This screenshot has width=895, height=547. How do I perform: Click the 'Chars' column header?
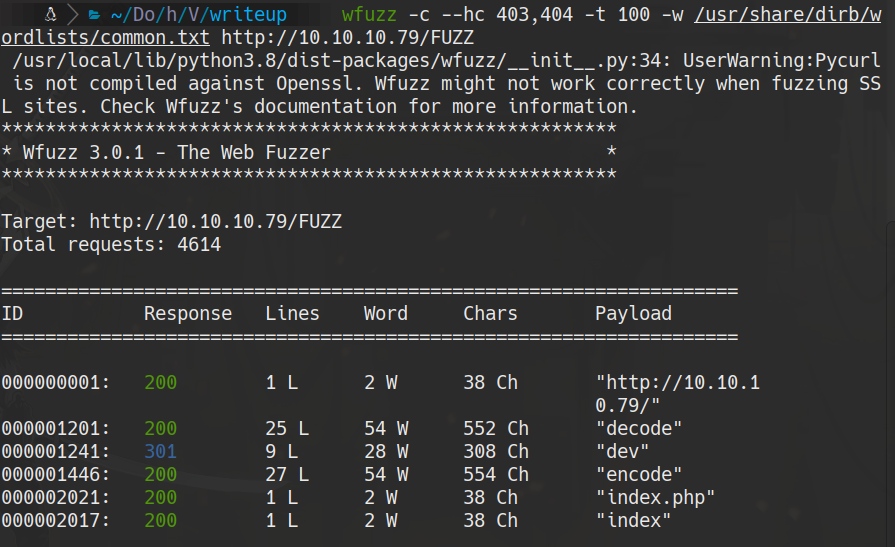[x=490, y=313]
